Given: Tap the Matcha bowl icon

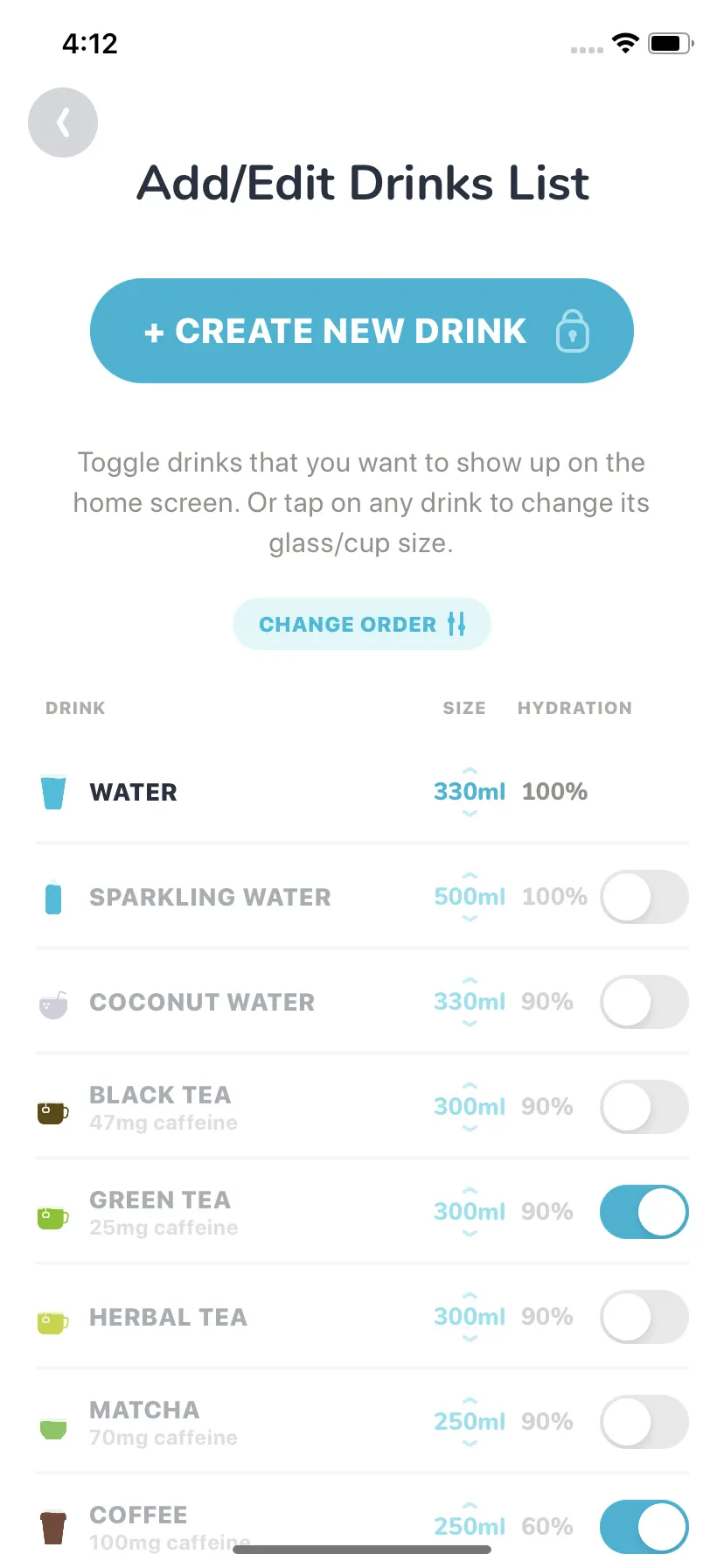Looking at the screenshot, I should (x=53, y=1429).
